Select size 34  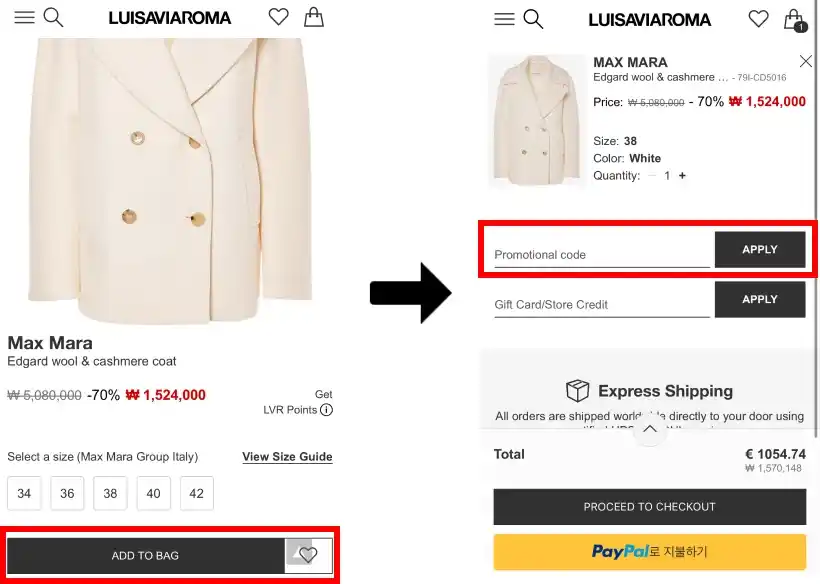pyautogui.click(x=24, y=493)
